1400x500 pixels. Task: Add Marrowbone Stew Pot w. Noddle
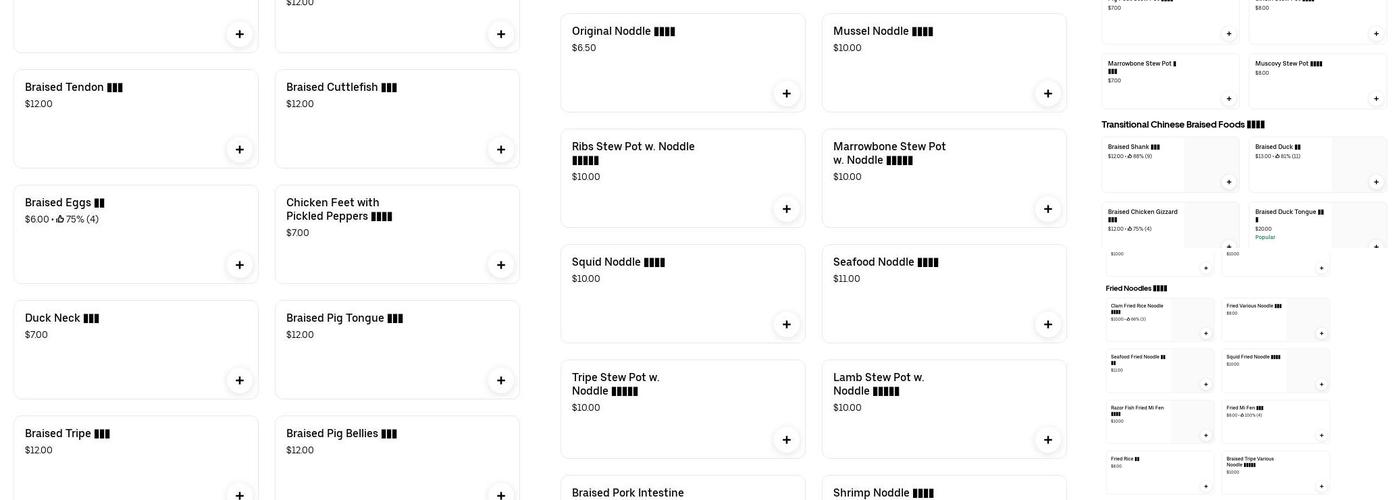[1048, 209]
